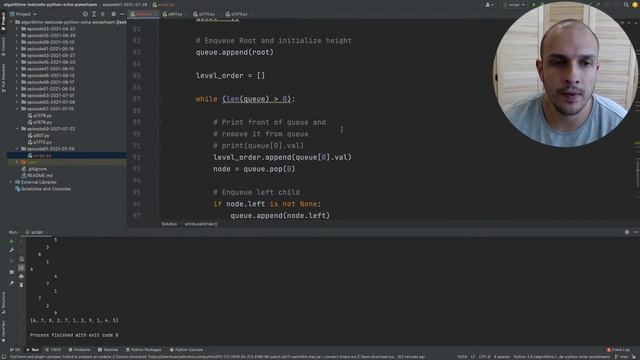Click the up arrow in Run console toolbar
Image resolution: width=640 pixels, height=360 pixels.
(21, 241)
